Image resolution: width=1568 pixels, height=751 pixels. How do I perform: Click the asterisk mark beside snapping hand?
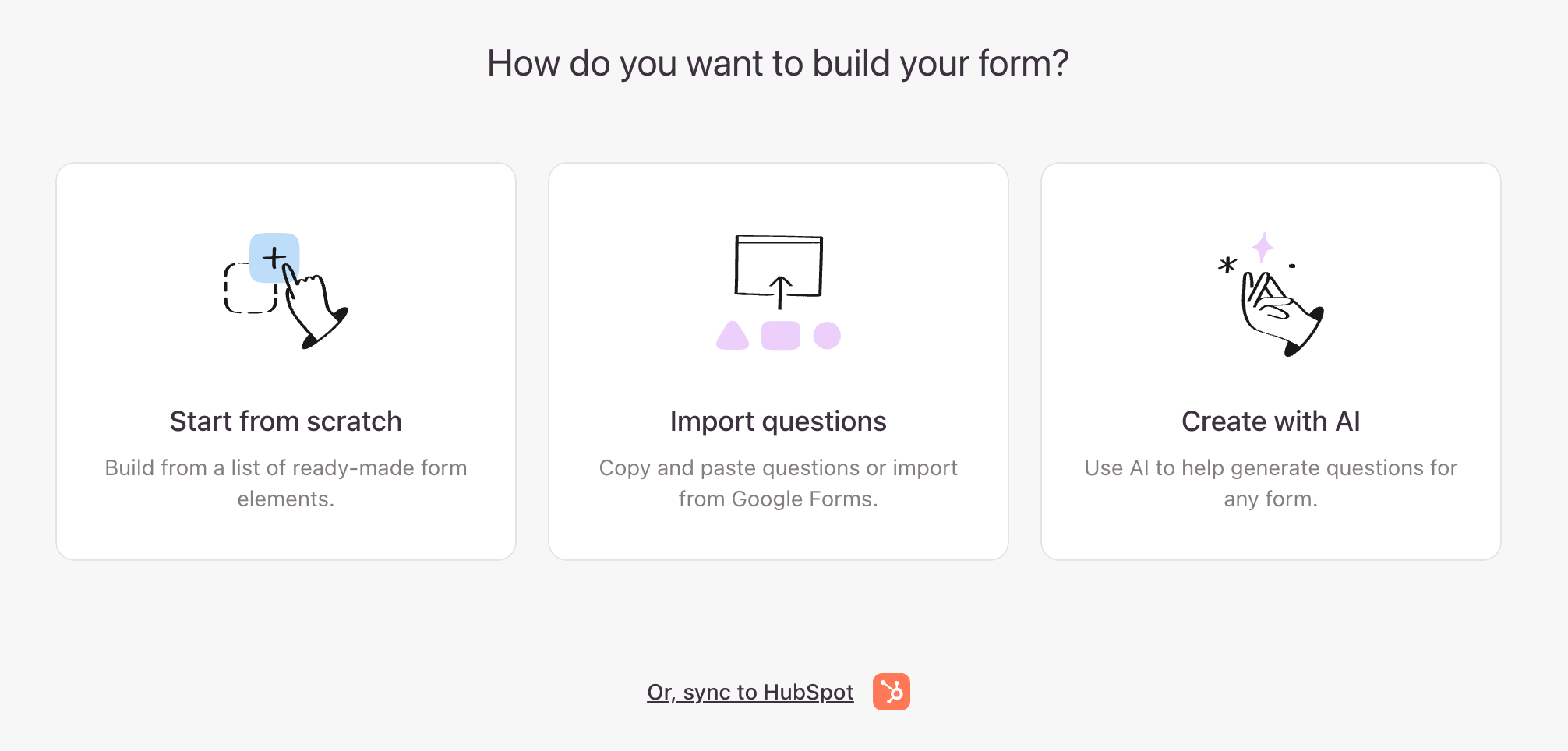[x=1227, y=265]
